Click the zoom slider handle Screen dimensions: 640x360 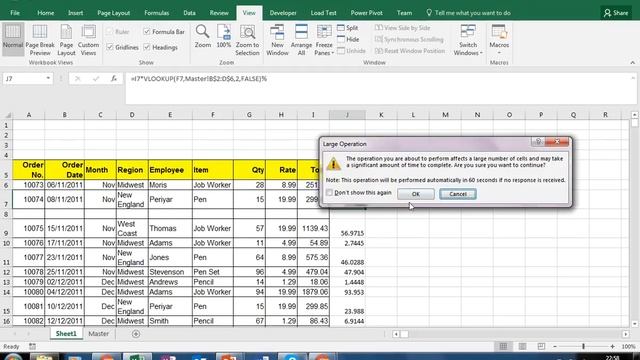pos(583,346)
